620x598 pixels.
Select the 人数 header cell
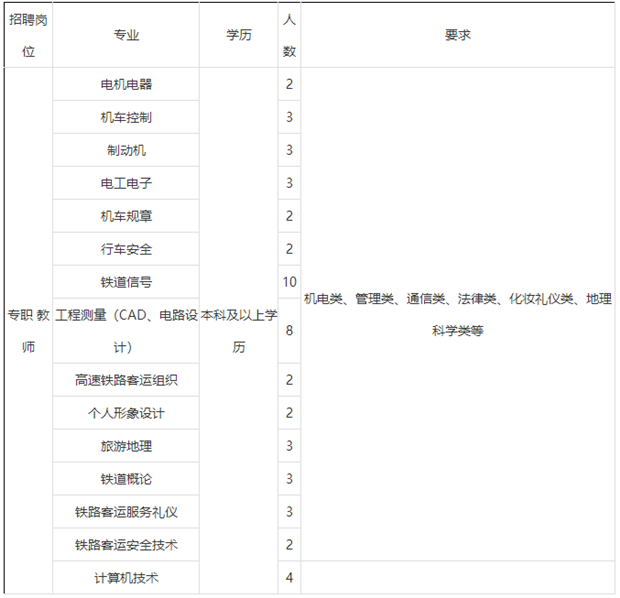tap(289, 35)
